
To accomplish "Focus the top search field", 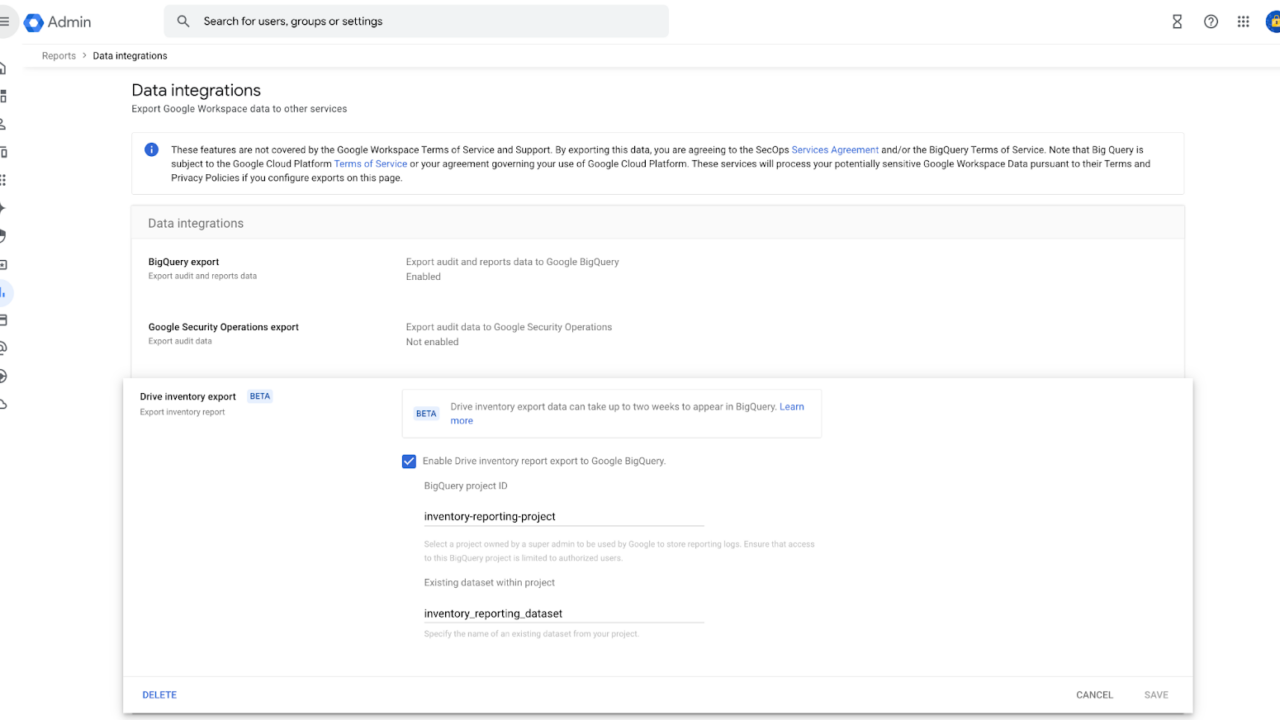I will tap(416, 21).
